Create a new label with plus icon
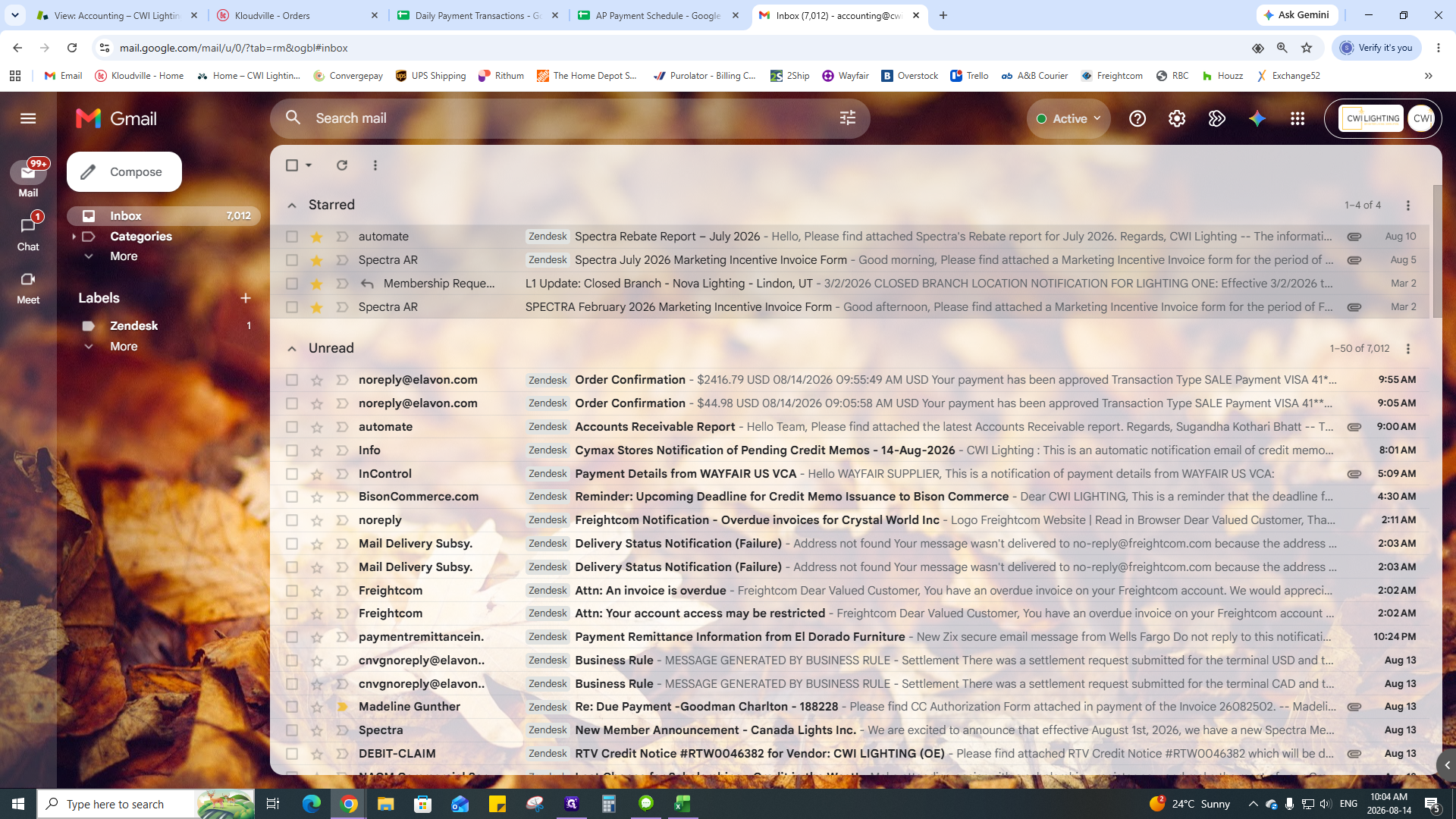Screen dimensions: 1456x819 (246, 298)
